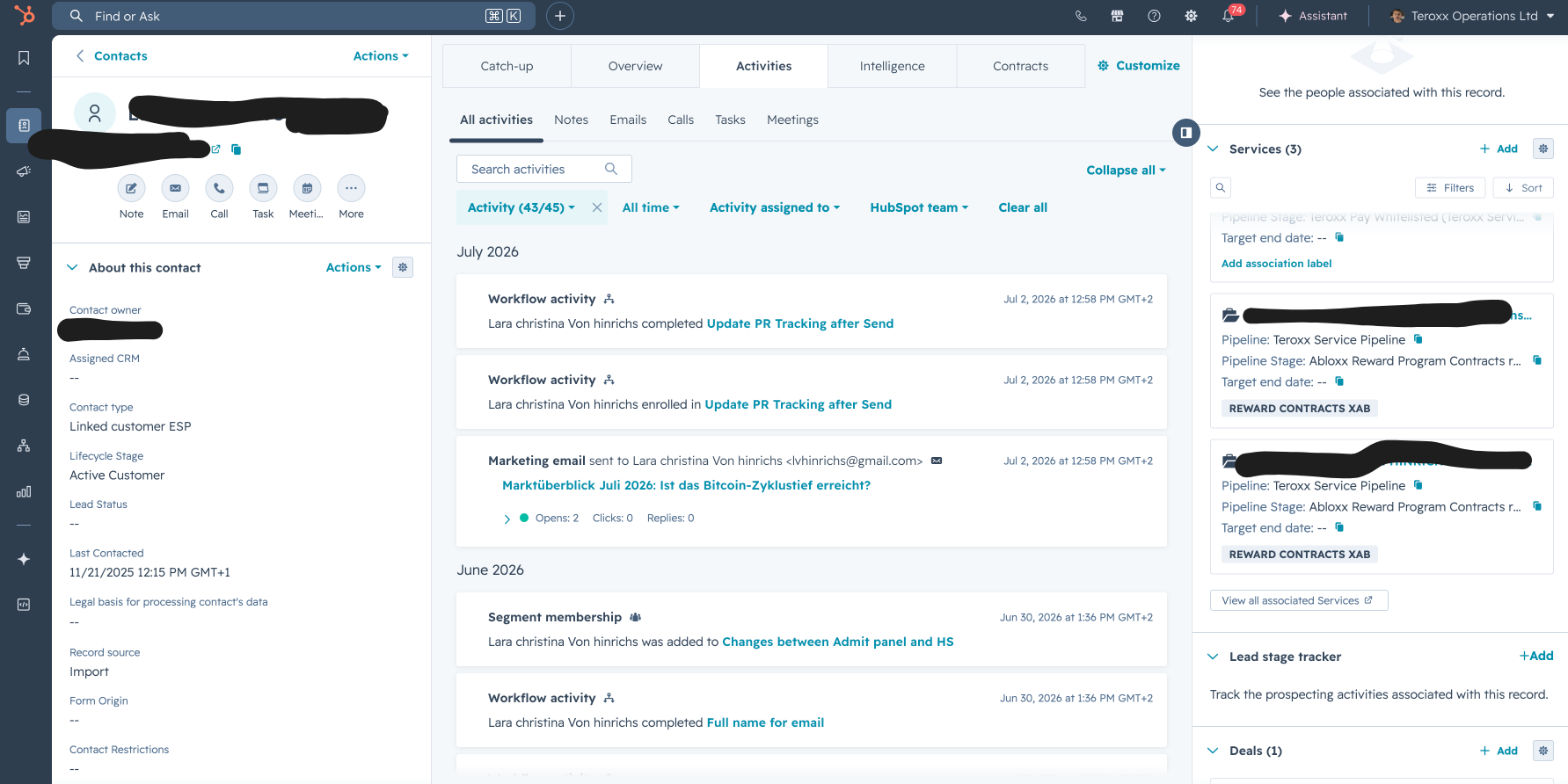Click the Search activities field

tap(543, 169)
